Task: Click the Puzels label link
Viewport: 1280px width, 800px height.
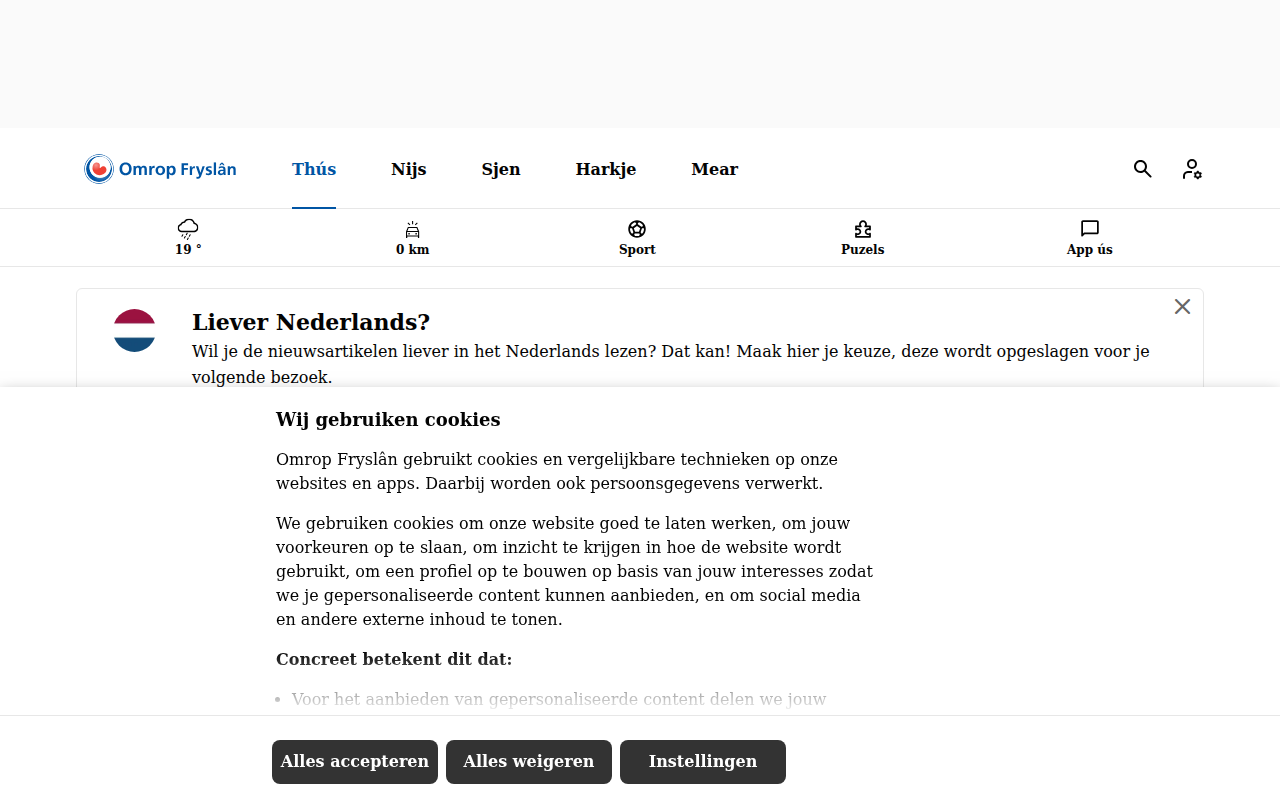Action: pyautogui.click(x=863, y=249)
